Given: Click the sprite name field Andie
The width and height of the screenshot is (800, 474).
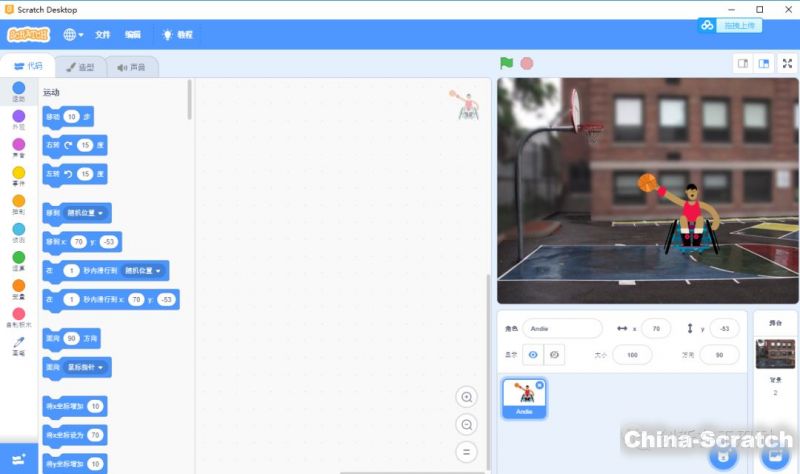Looking at the screenshot, I should [562, 328].
